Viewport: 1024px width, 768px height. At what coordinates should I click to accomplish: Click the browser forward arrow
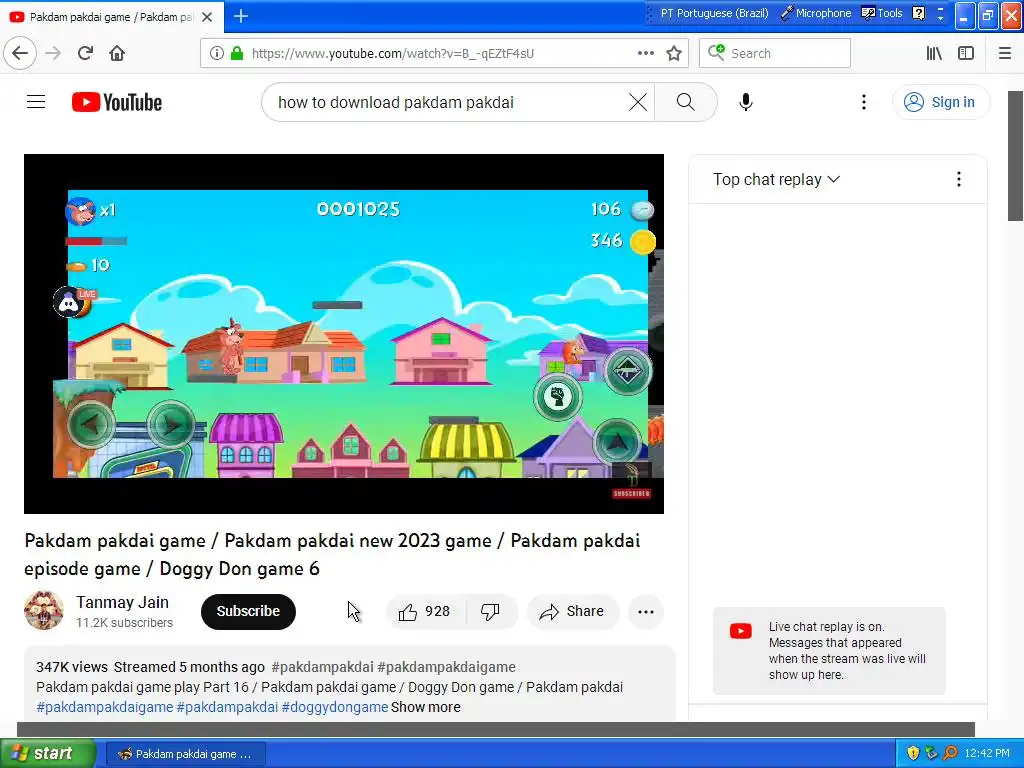coord(53,53)
